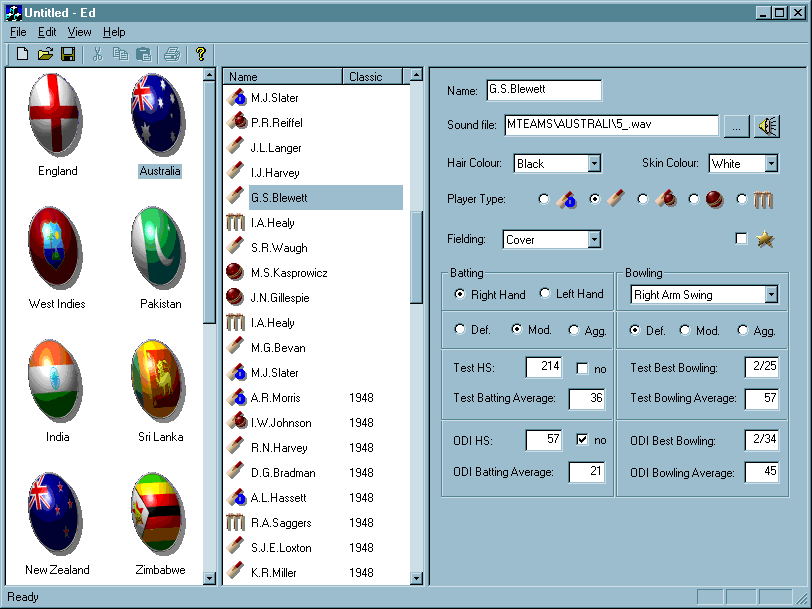Click the Save floppy disk toolbar icon
Image resolution: width=812 pixels, height=609 pixels.
pos(68,54)
